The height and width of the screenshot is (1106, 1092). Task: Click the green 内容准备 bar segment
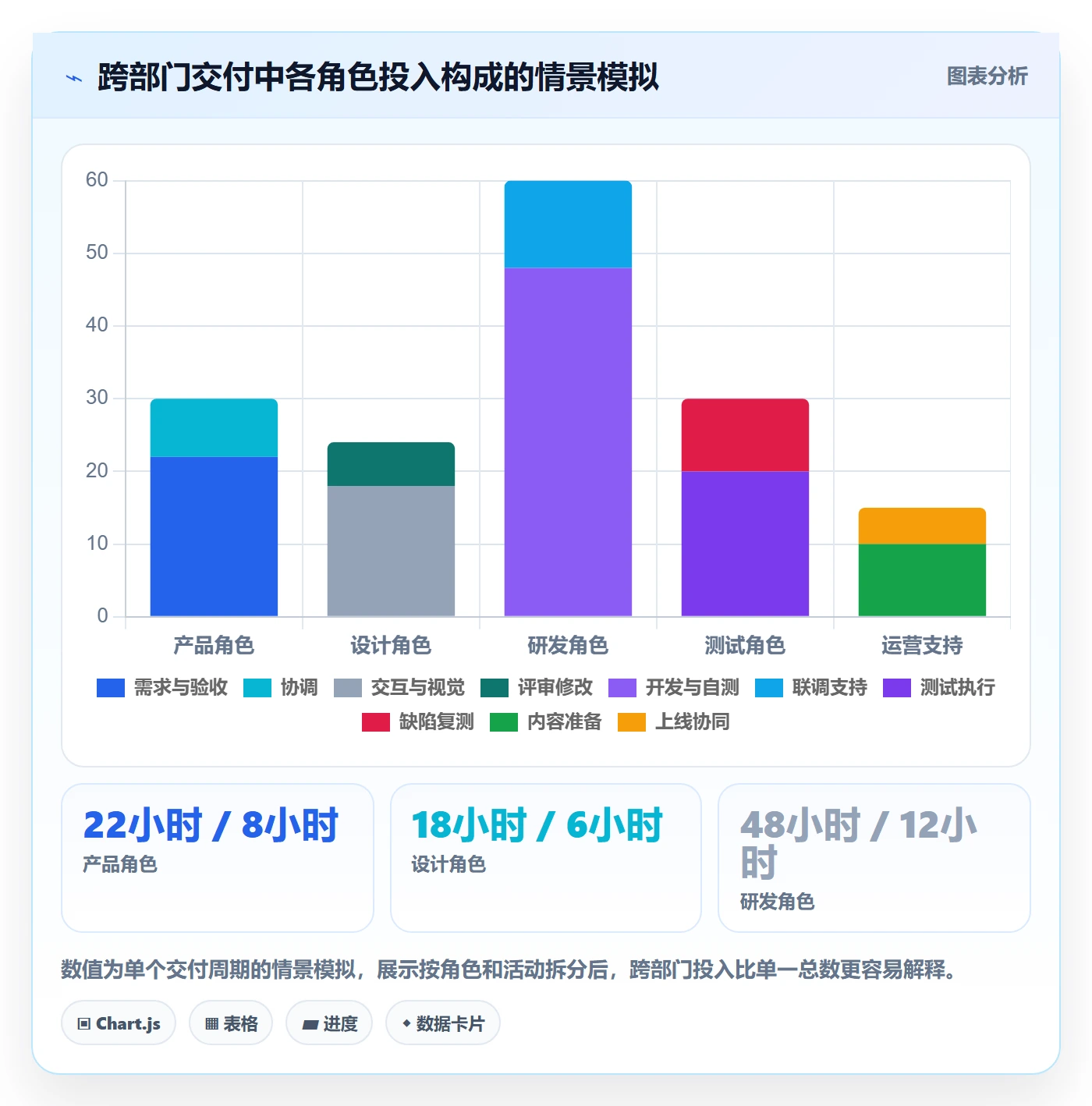click(x=922, y=580)
